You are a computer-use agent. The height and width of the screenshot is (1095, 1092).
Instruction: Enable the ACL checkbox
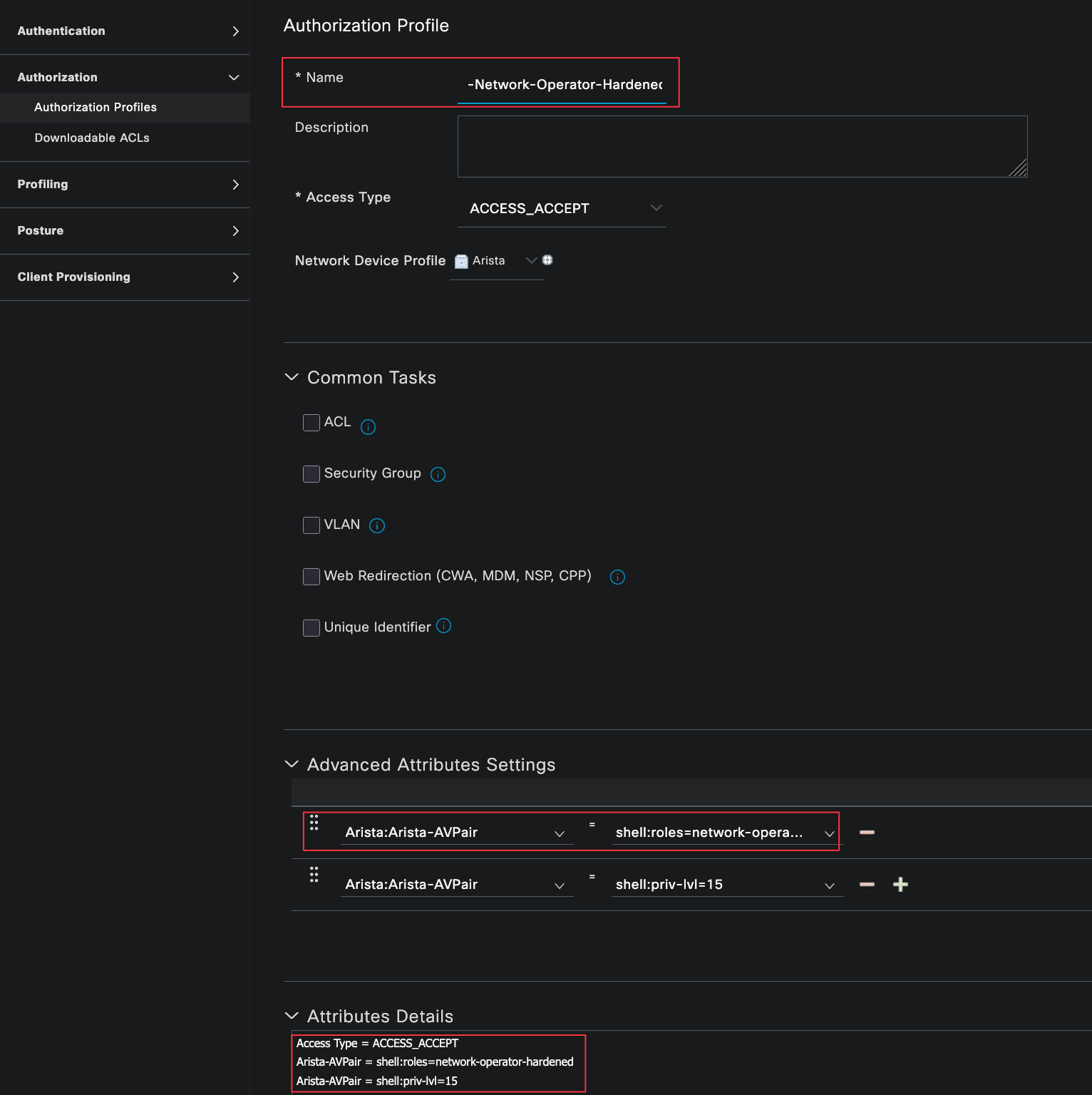311,423
